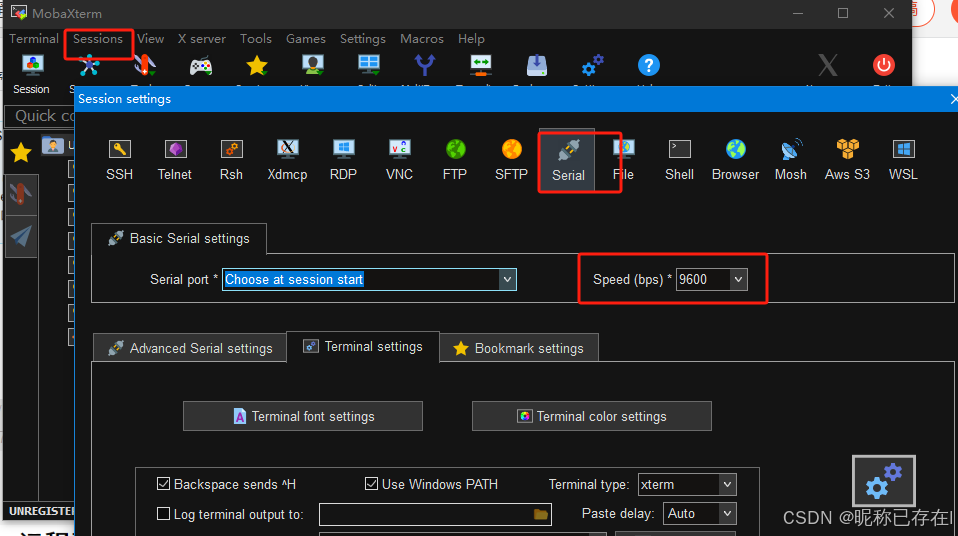958x536 pixels.
Task: Open the sidebar star favorites tab
Action: coord(21,152)
